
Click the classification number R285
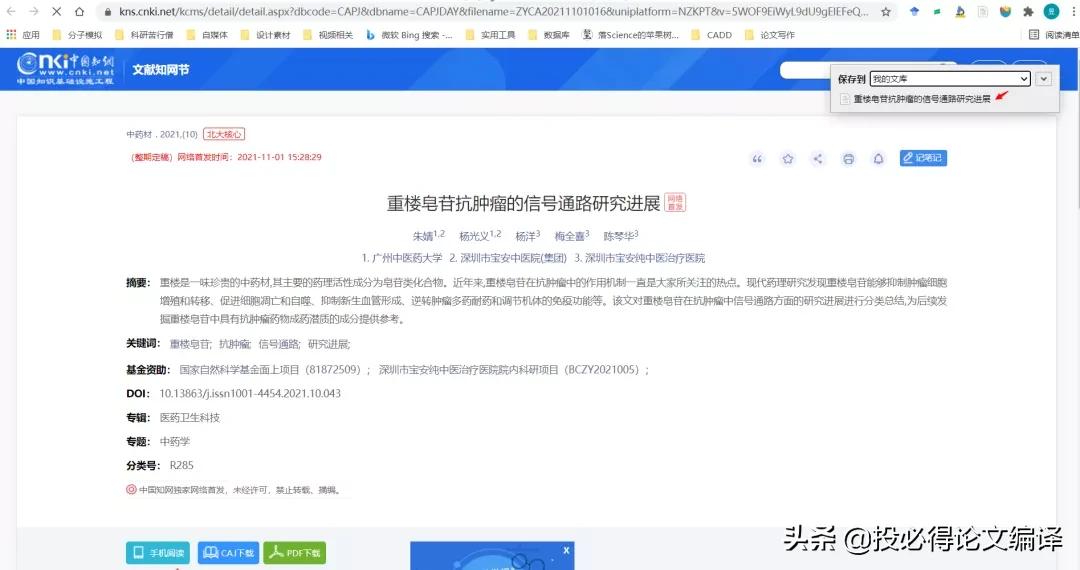pos(181,465)
